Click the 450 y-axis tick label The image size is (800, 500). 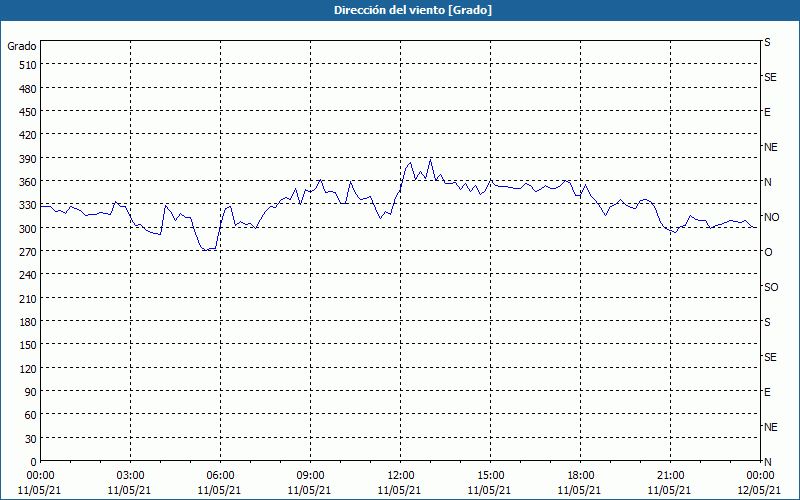coord(28,112)
